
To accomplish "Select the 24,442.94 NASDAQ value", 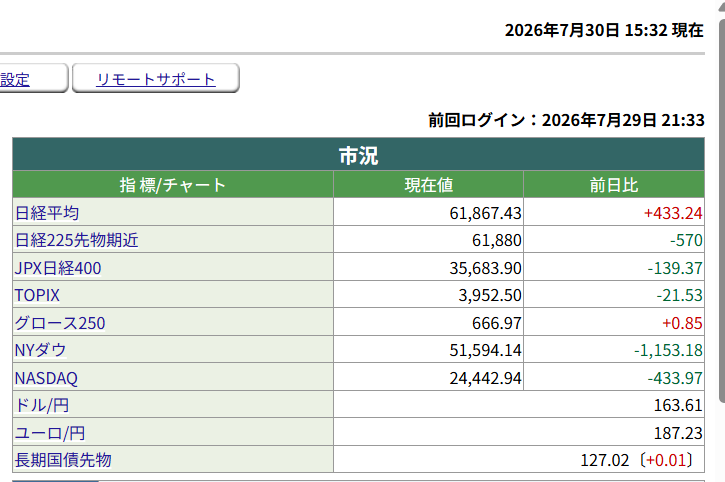I will (485, 378).
